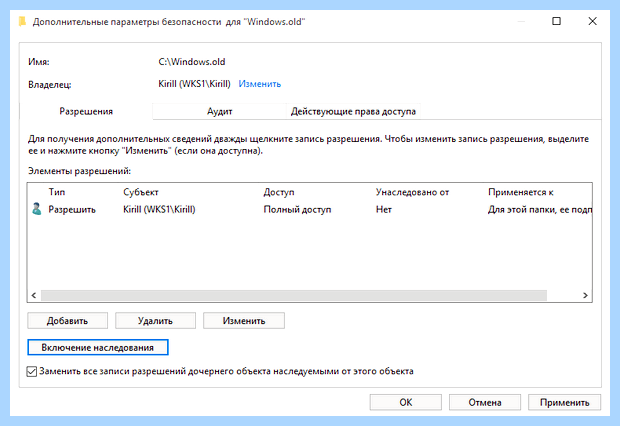Open the Аудит tab
The image size is (620, 426).
[x=219, y=112]
